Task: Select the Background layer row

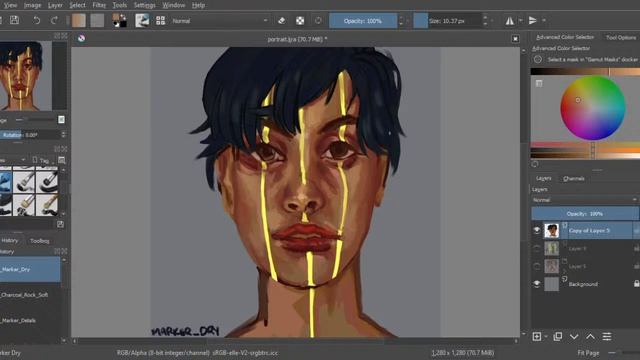Action: pos(585,284)
